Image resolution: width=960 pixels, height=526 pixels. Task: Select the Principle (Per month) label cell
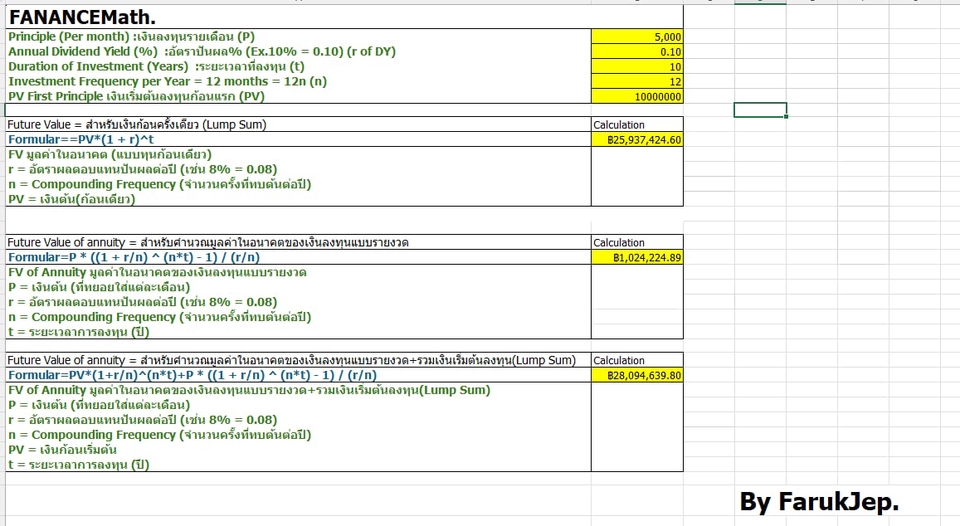(x=131, y=37)
